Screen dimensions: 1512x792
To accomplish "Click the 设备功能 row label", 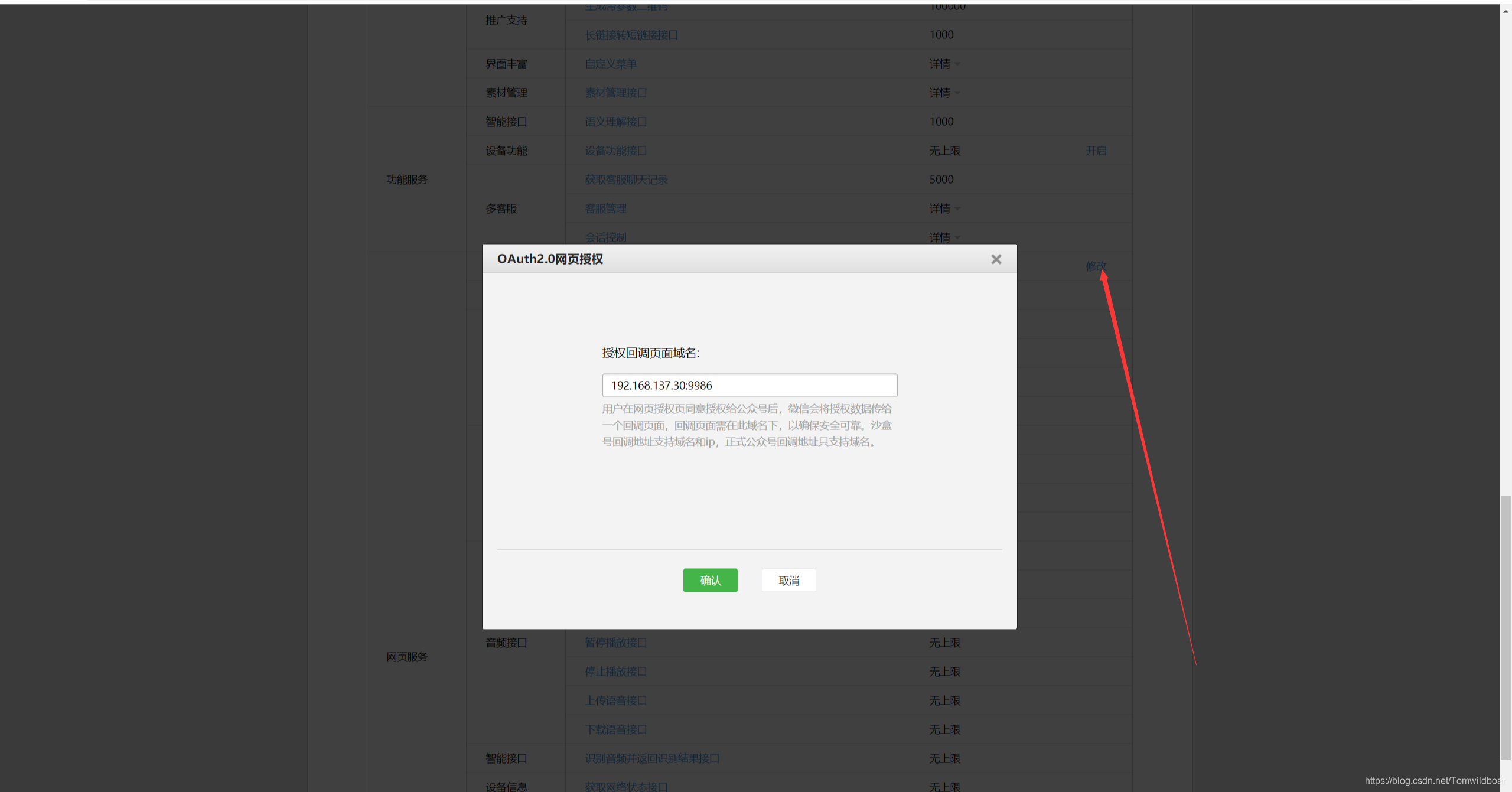I will tap(506, 151).
